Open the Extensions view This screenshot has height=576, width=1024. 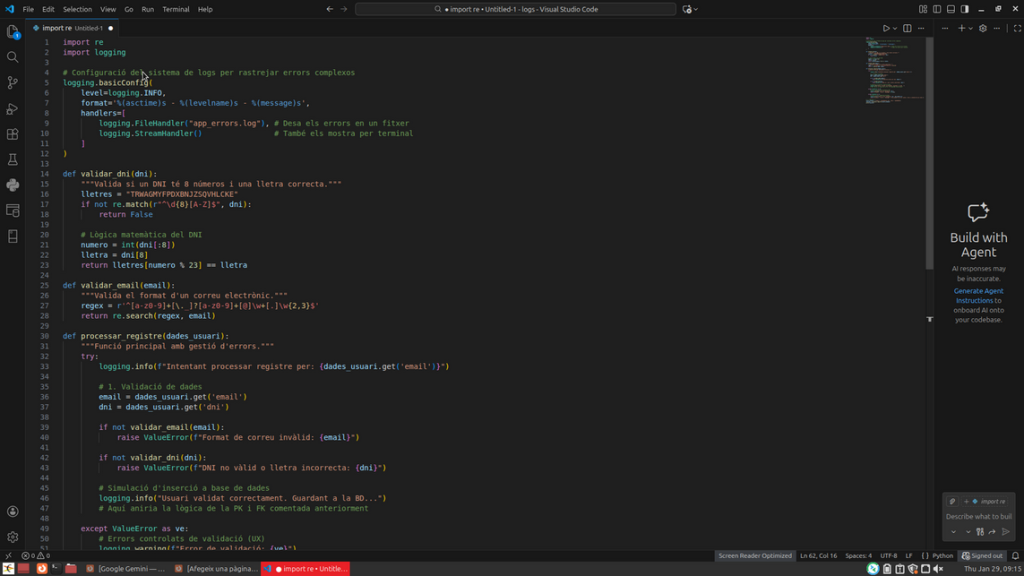pyautogui.click(x=13, y=134)
